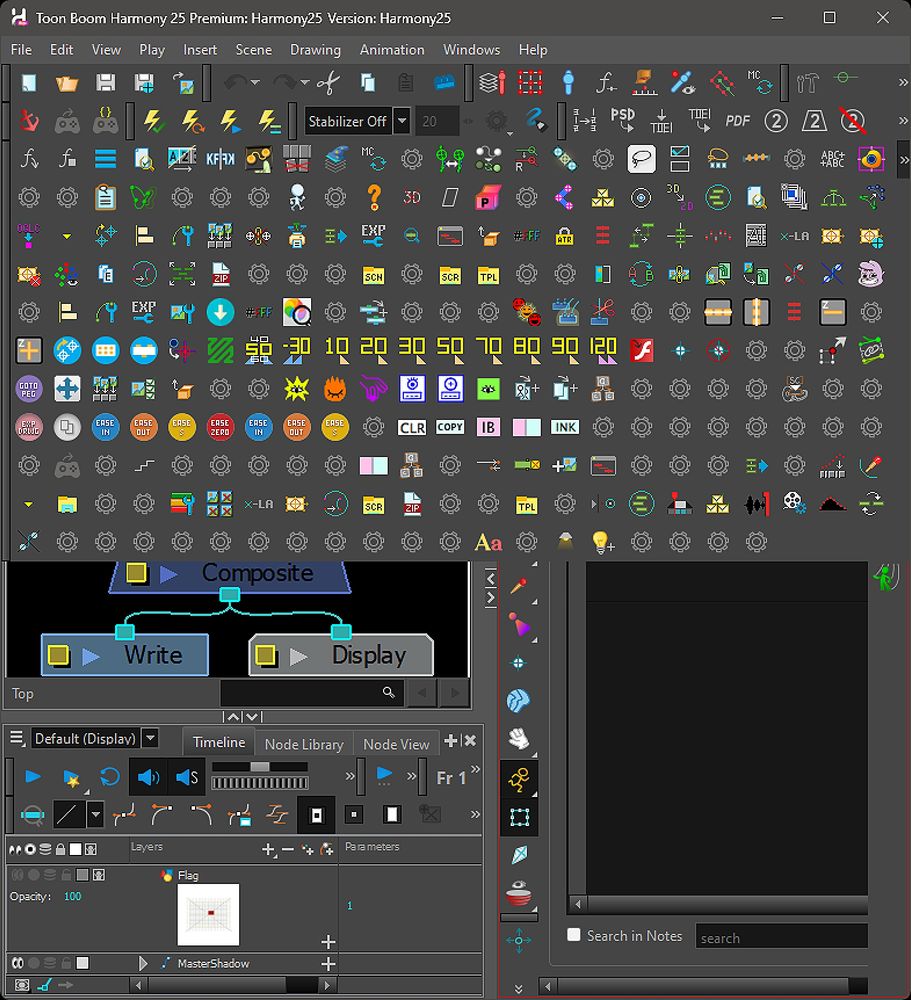The image size is (911, 1000).
Task: Expand the toolbar overflow beside Fr 1
Action: click(x=475, y=769)
